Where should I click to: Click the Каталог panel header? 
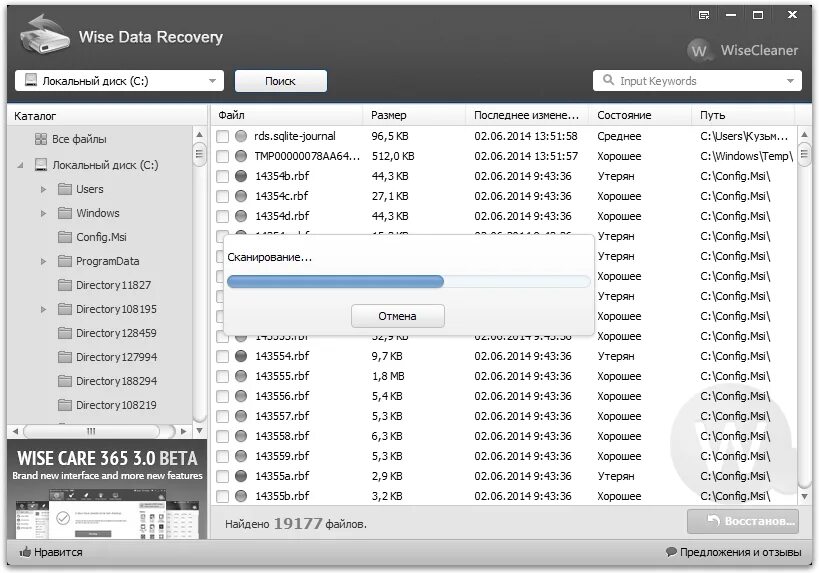click(107, 115)
